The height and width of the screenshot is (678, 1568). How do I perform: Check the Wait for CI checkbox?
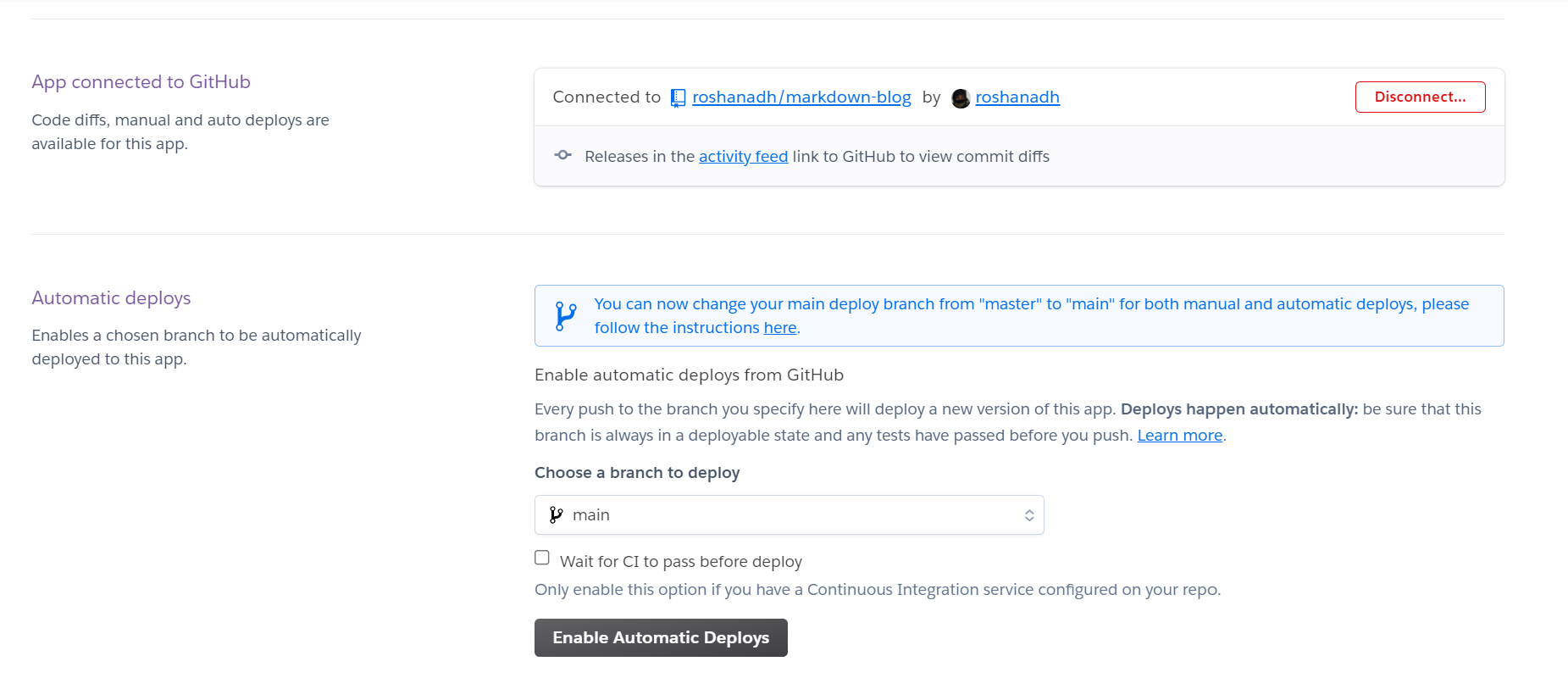pos(542,558)
